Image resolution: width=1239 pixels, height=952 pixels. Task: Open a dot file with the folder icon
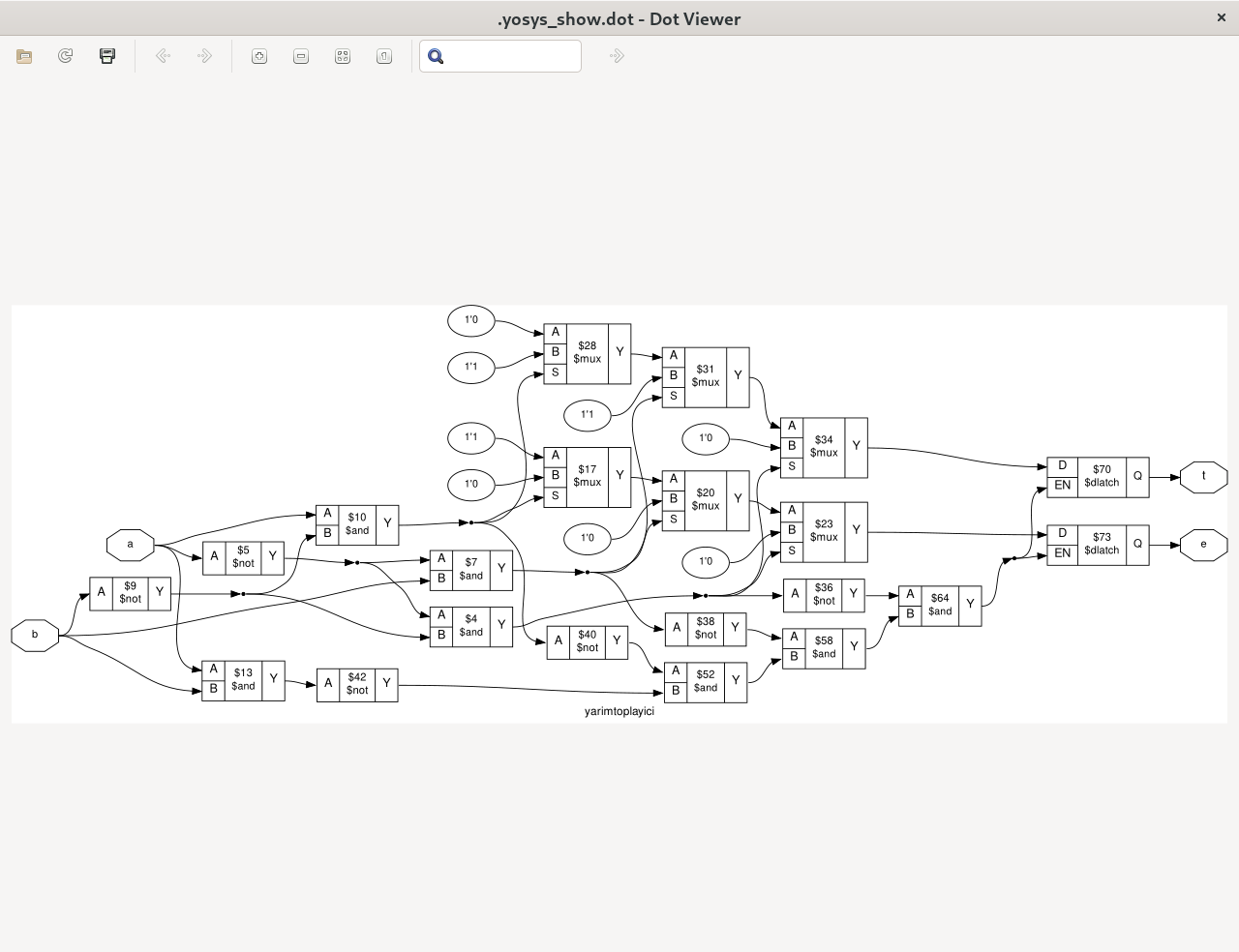[24, 56]
